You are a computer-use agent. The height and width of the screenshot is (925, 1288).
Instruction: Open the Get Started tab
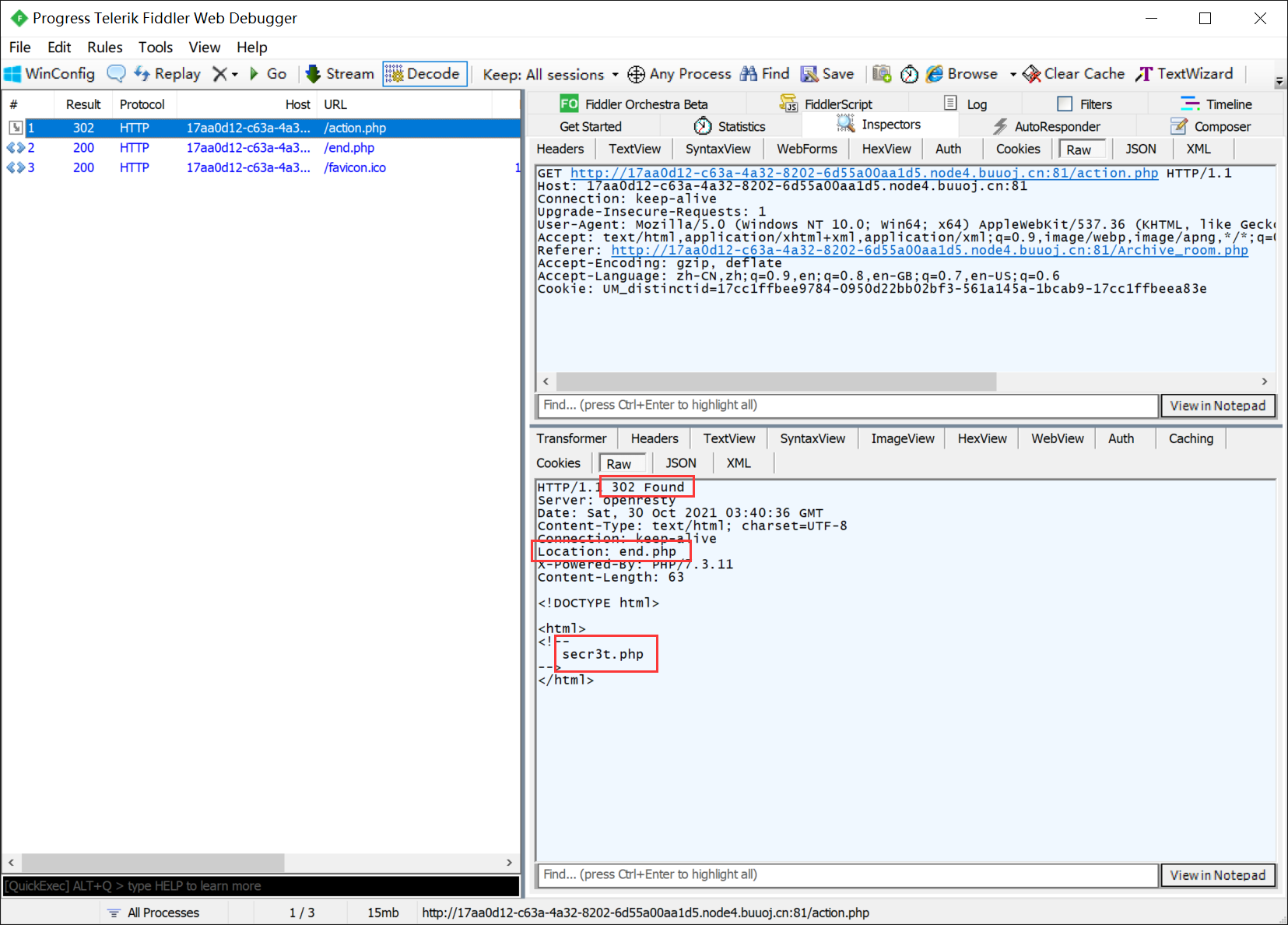[x=591, y=127]
